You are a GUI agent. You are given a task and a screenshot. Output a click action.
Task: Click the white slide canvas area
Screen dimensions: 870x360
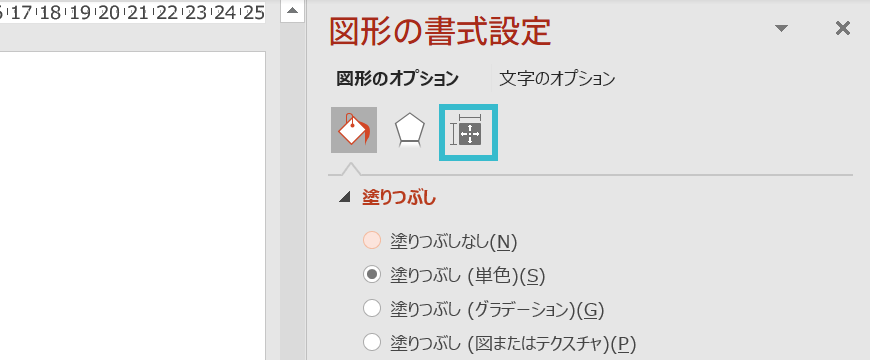133,206
